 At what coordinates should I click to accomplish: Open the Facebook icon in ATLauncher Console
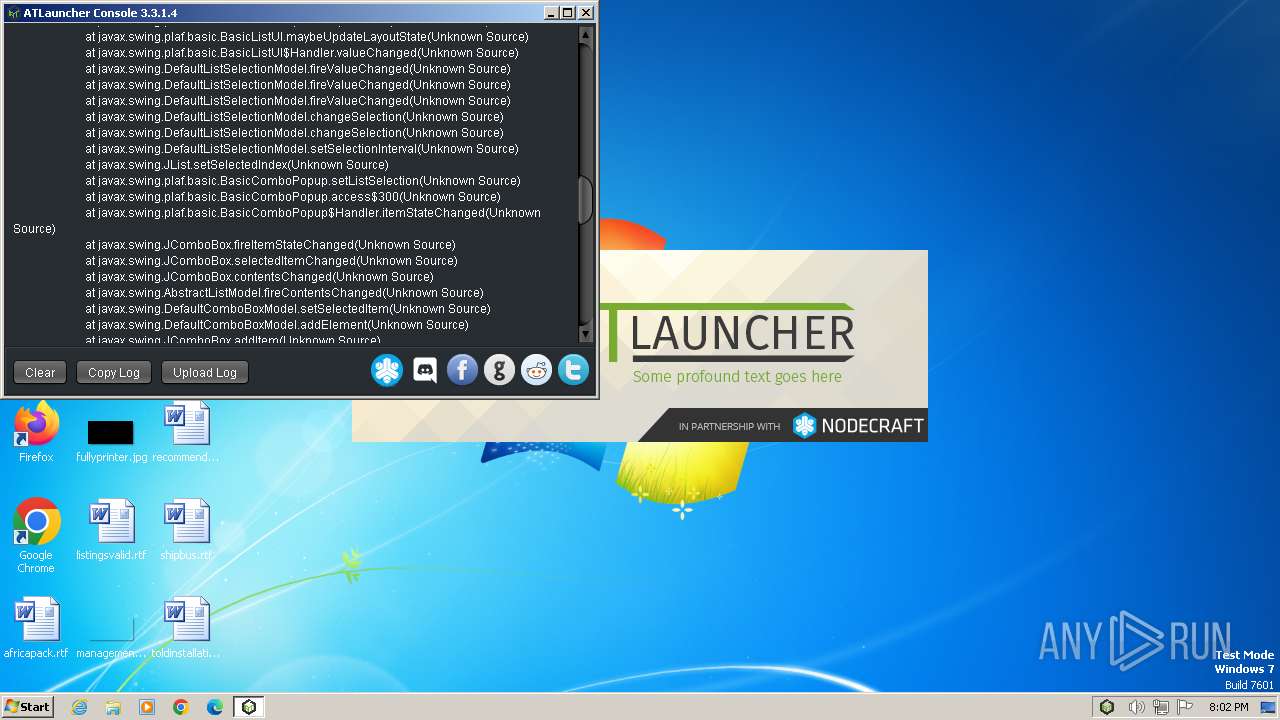[x=462, y=371]
